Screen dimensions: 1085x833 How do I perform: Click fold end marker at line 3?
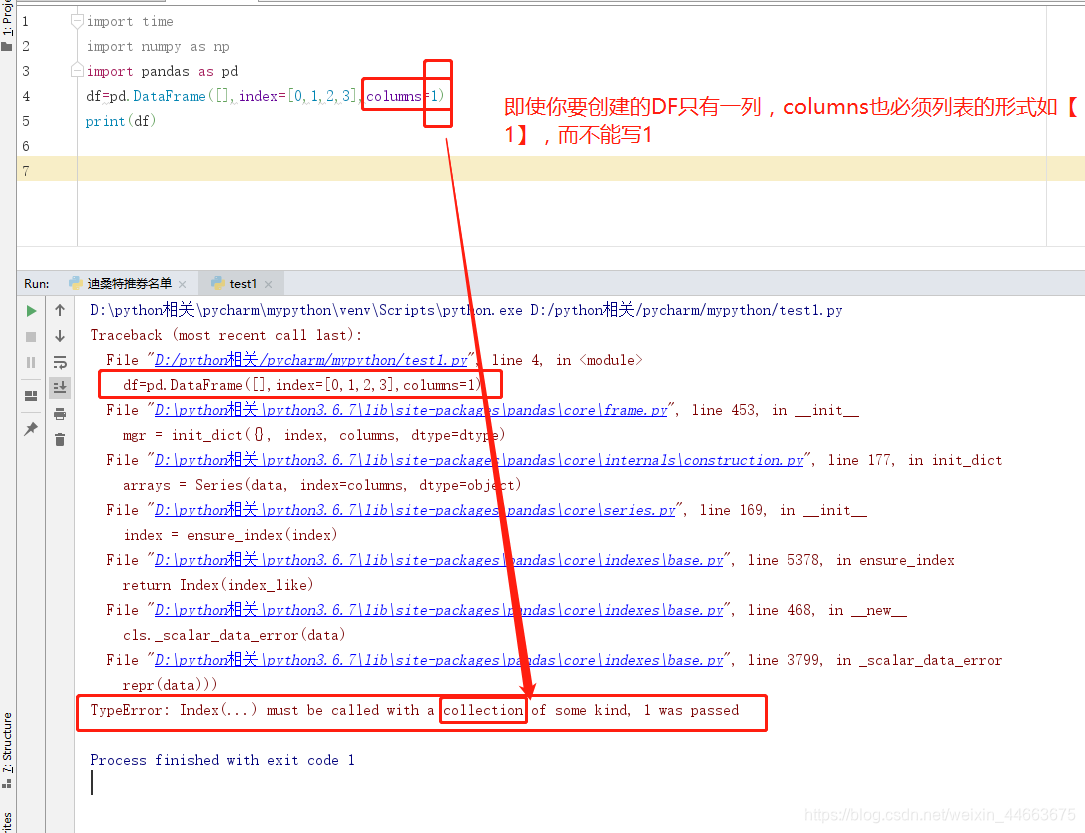(77, 71)
